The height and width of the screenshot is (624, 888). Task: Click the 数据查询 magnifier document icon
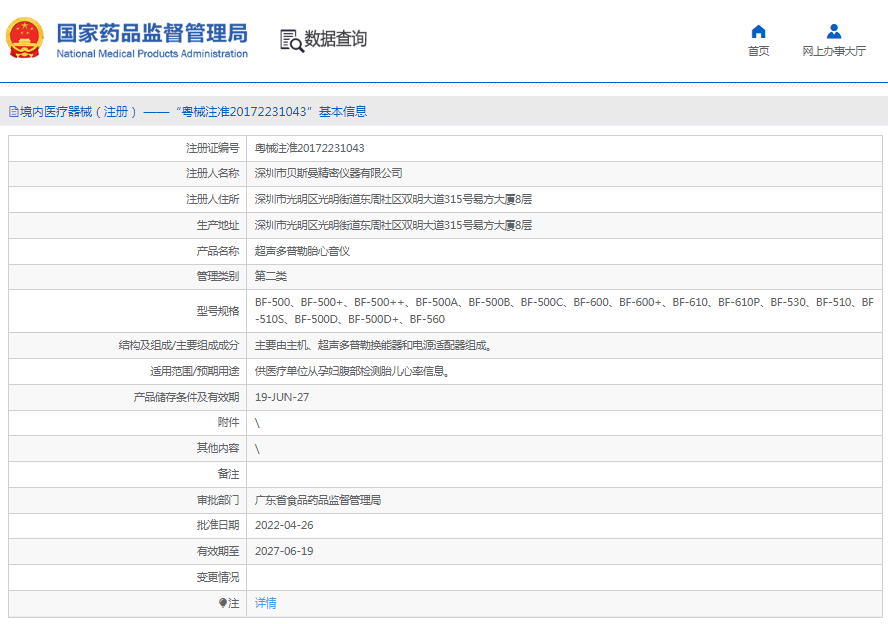tap(291, 39)
